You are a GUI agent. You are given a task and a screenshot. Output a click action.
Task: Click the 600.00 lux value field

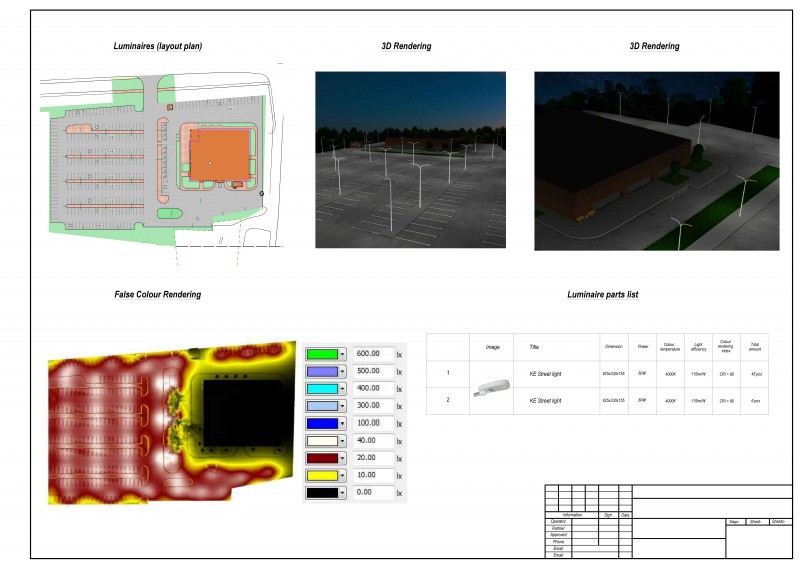tap(373, 354)
